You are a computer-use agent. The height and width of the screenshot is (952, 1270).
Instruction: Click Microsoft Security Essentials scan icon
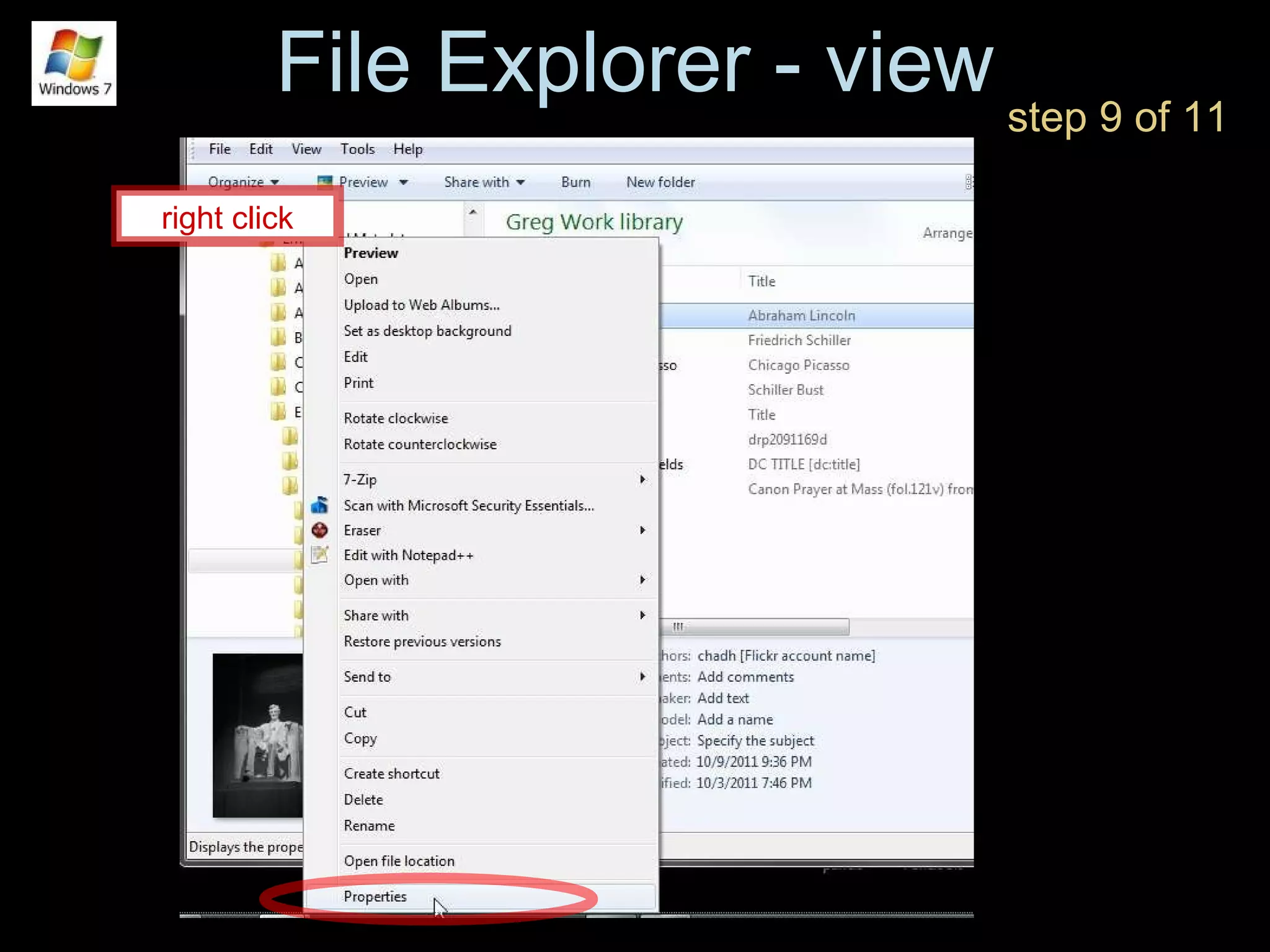tap(319, 505)
